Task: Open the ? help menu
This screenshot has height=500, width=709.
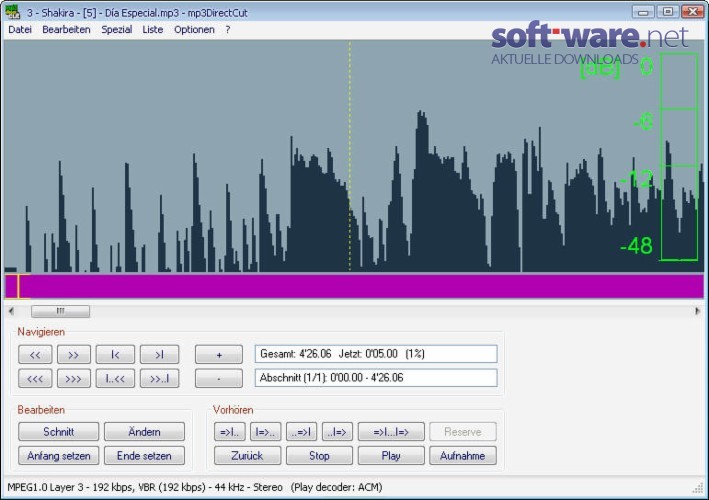Action: (228, 30)
